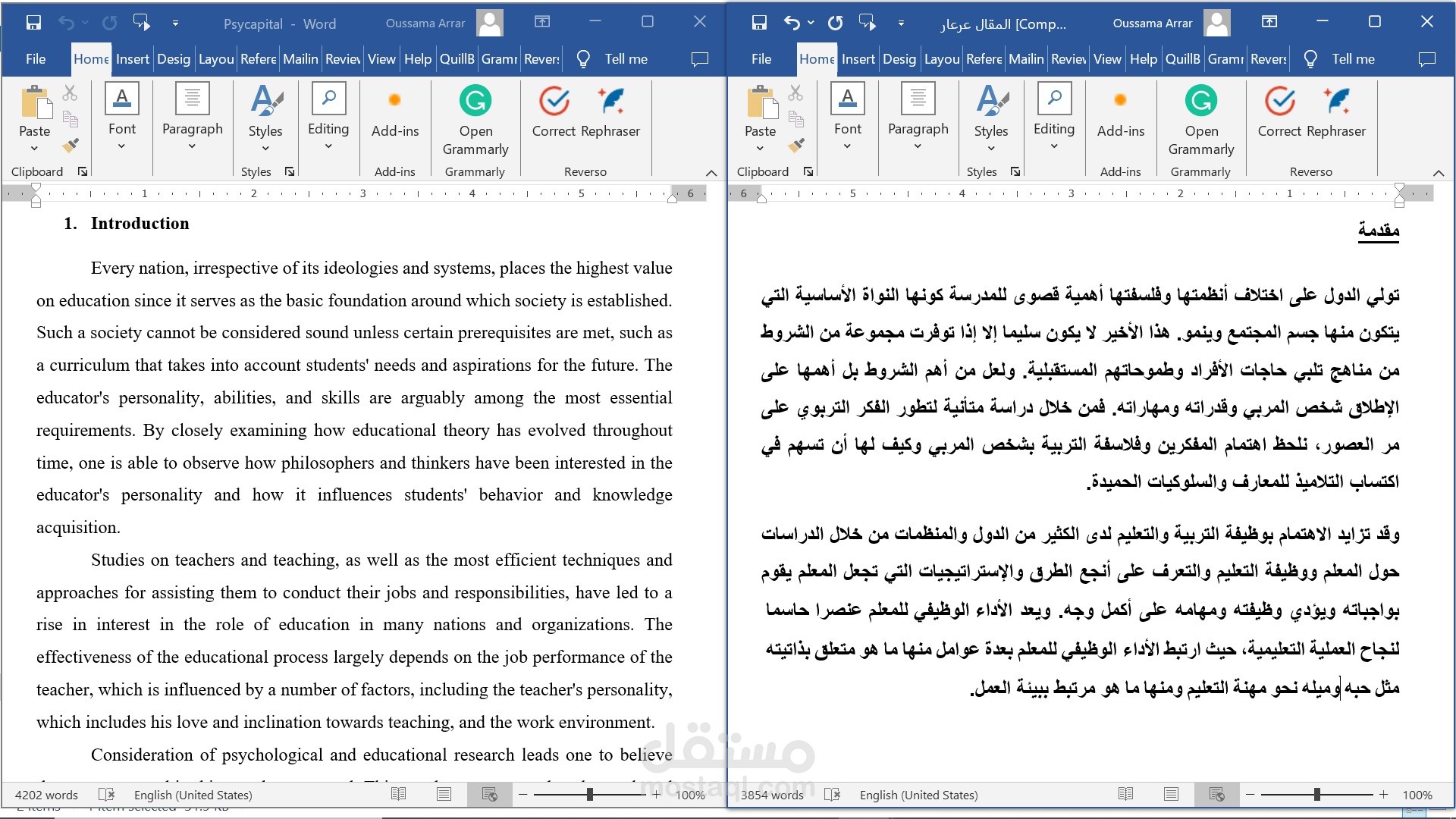The height and width of the screenshot is (819, 1456).
Task: Switch to Web Layout in right window
Action: 1216,795
